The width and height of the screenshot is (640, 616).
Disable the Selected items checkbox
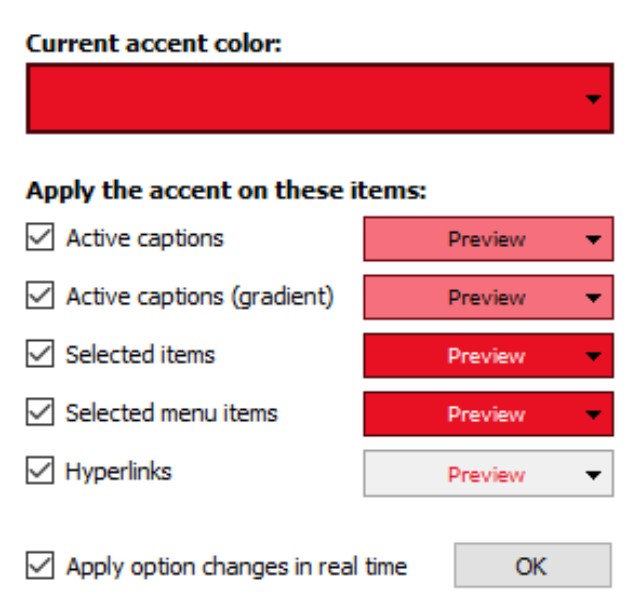pyautogui.click(x=40, y=355)
